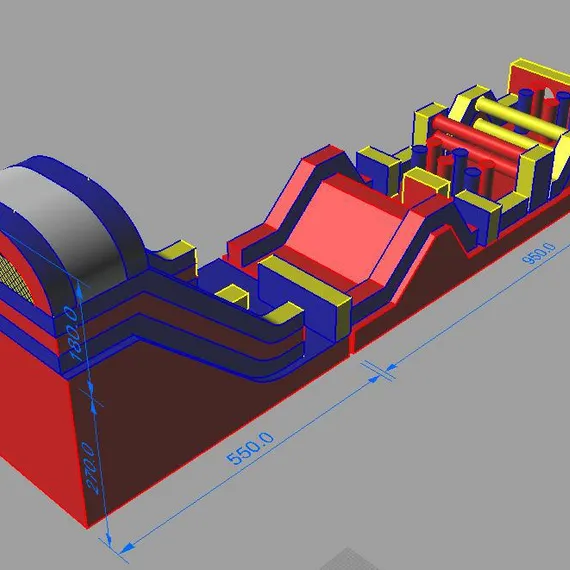Pick the yellow frame at the far end
Viewport: 570px width, 570px height.
coord(538,75)
